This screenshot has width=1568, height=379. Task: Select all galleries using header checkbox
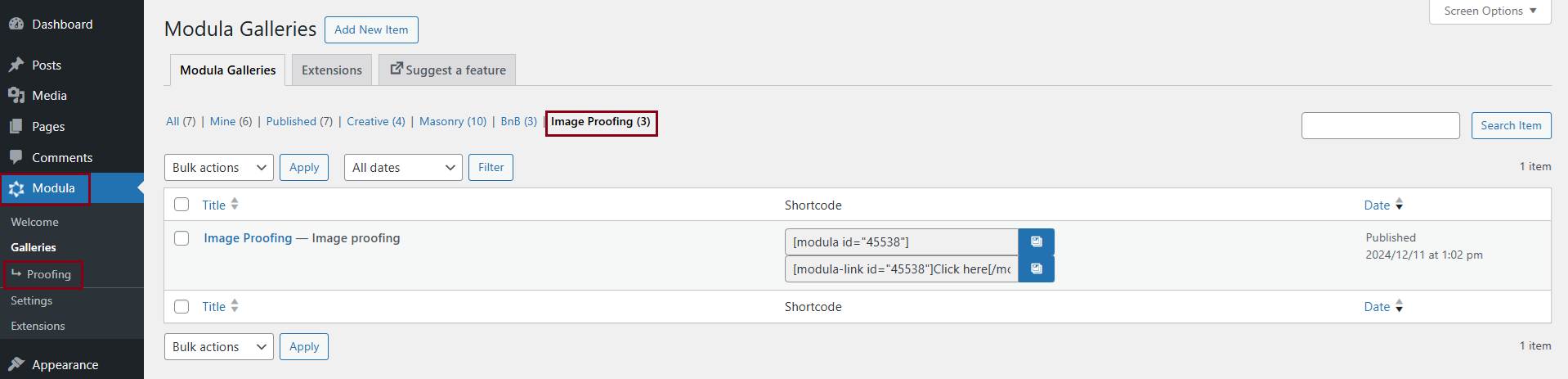(x=181, y=205)
